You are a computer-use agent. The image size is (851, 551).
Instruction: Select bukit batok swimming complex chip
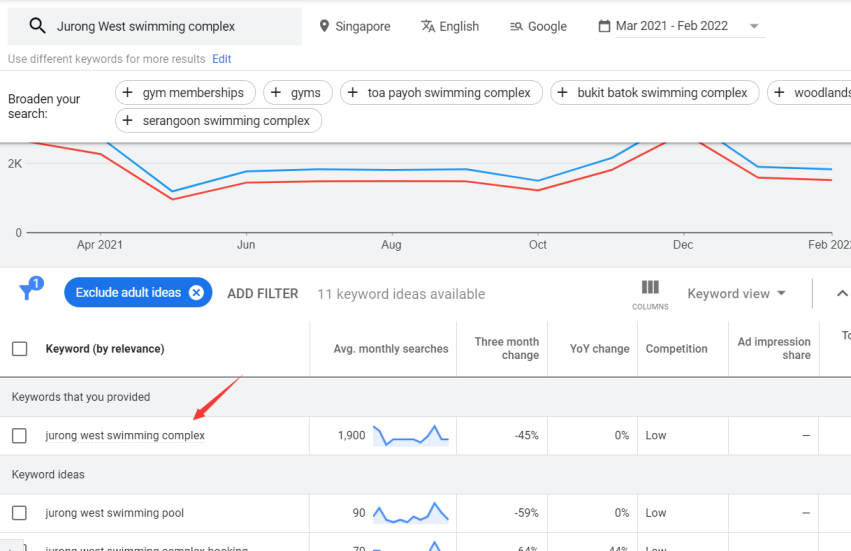[x=655, y=92]
